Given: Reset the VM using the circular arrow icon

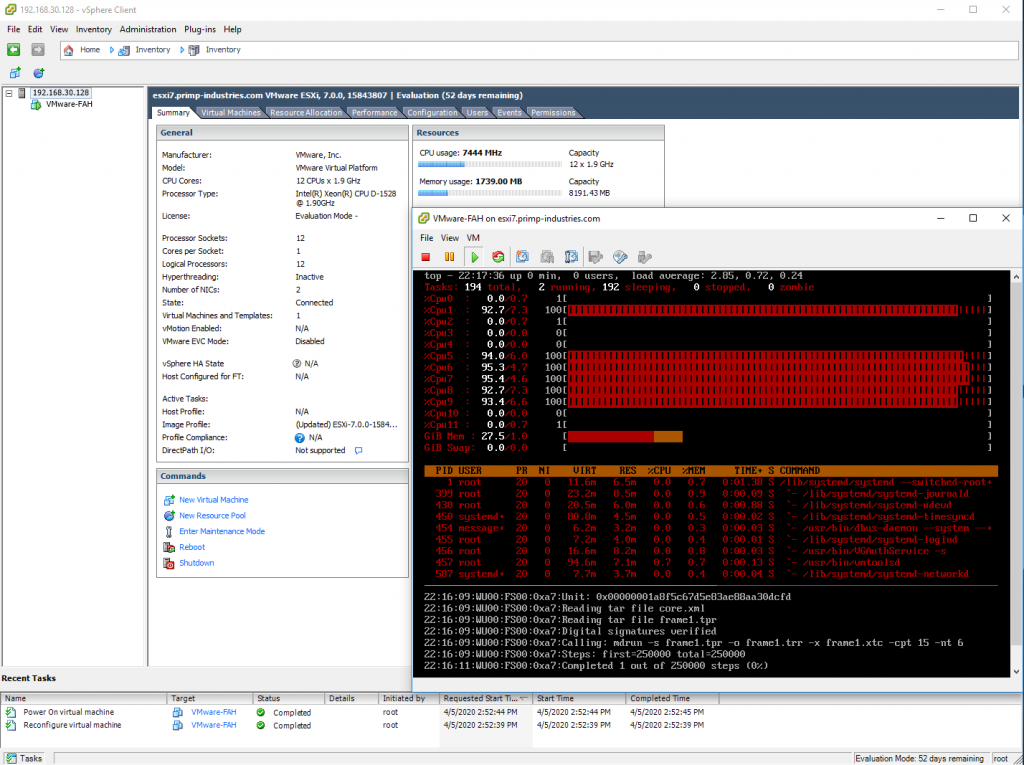Looking at the screenshot, I should (x=497, y=257).
